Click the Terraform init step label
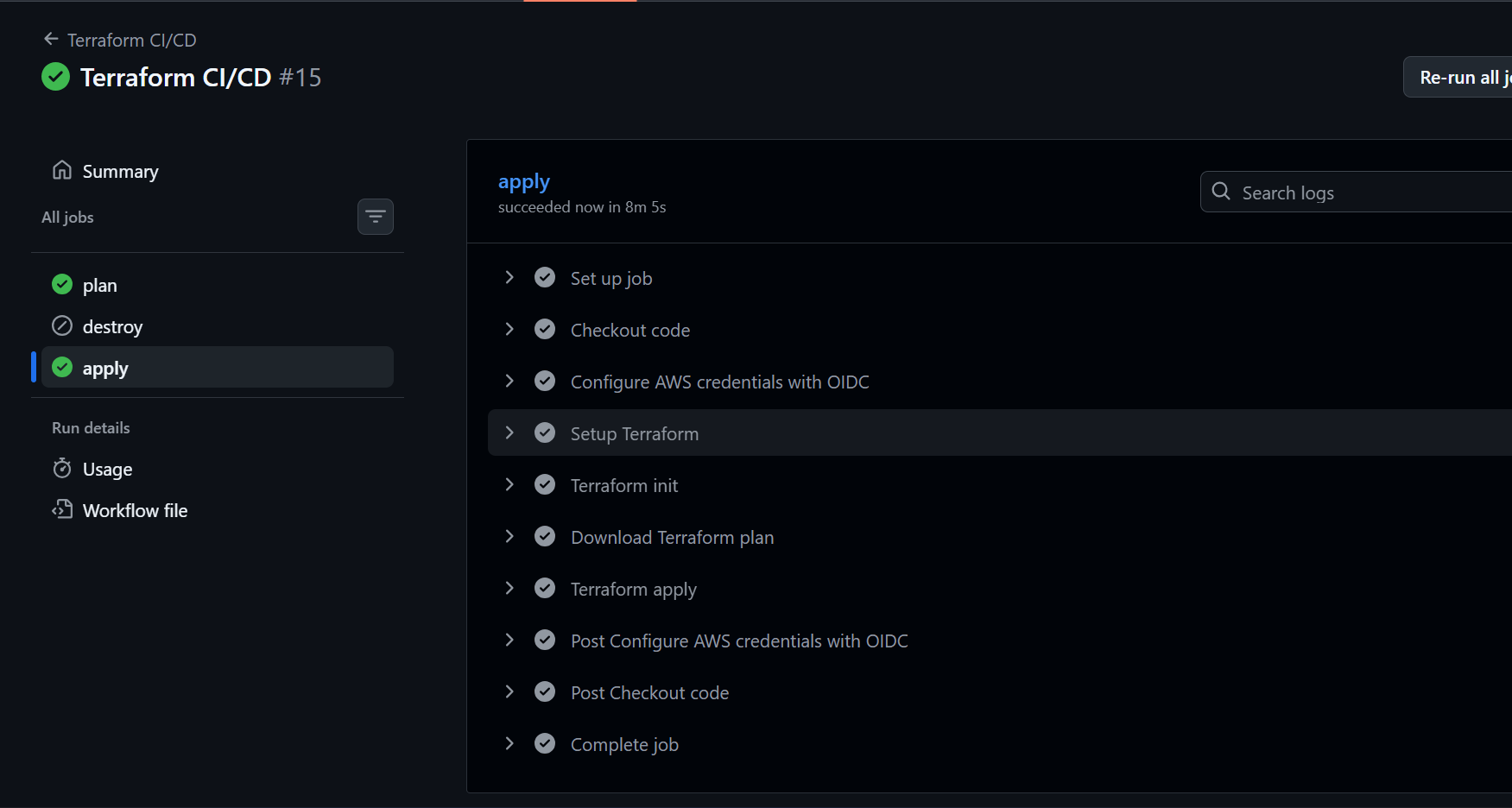Image resolution: width=1512 pixels, height=808 pixels. tap(624, 485)
